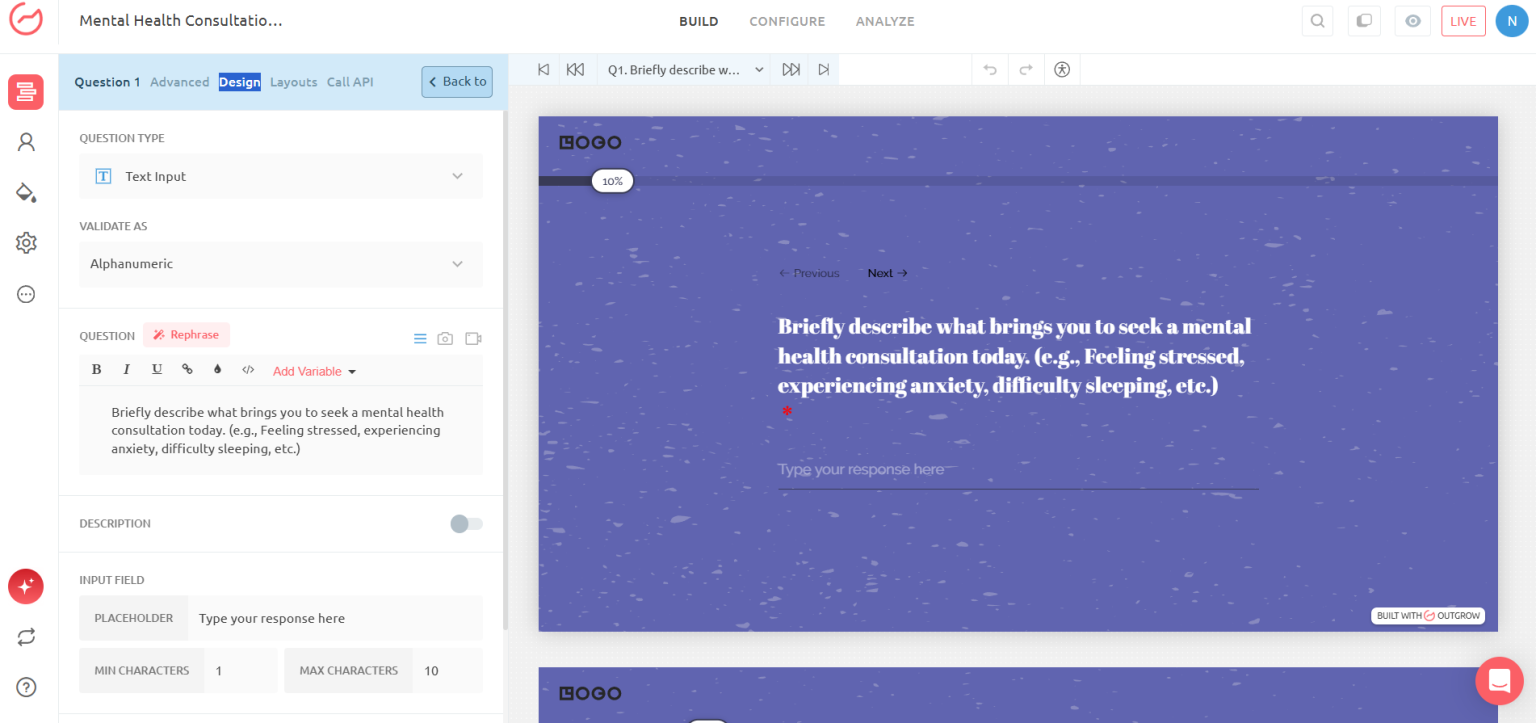The image size is (1536, 723).
Task: Click the undo arrow in toolbar
Action: pyautogui.click(x=990, y=70)
